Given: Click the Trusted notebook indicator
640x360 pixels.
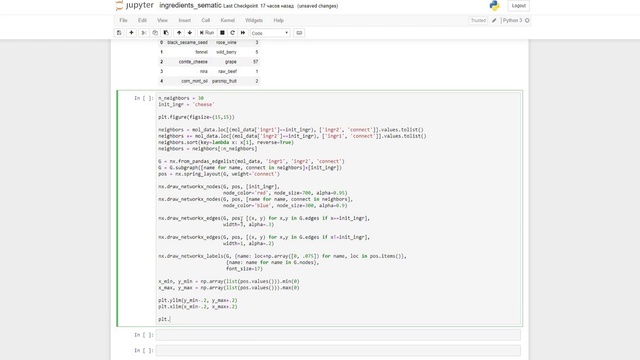Looking at the screenshot, I should tap(478, 20).
